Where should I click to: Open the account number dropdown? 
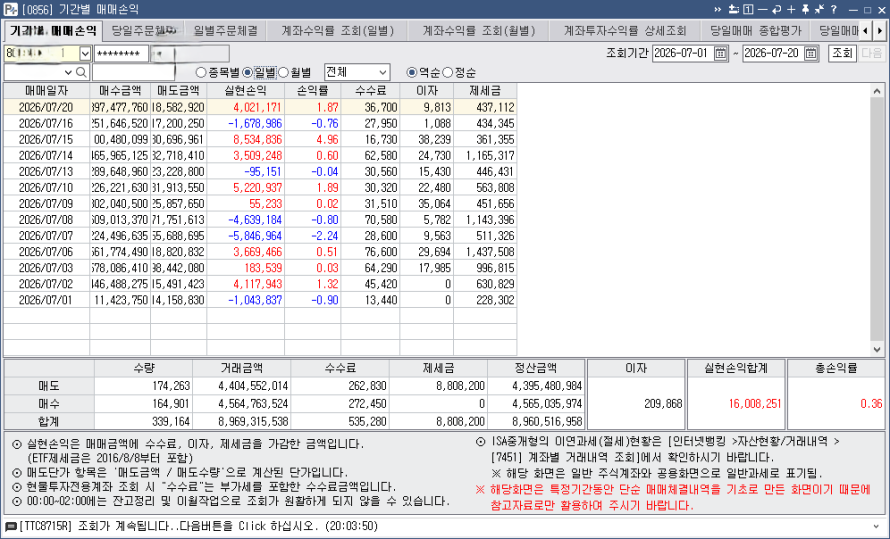(85, 54)
